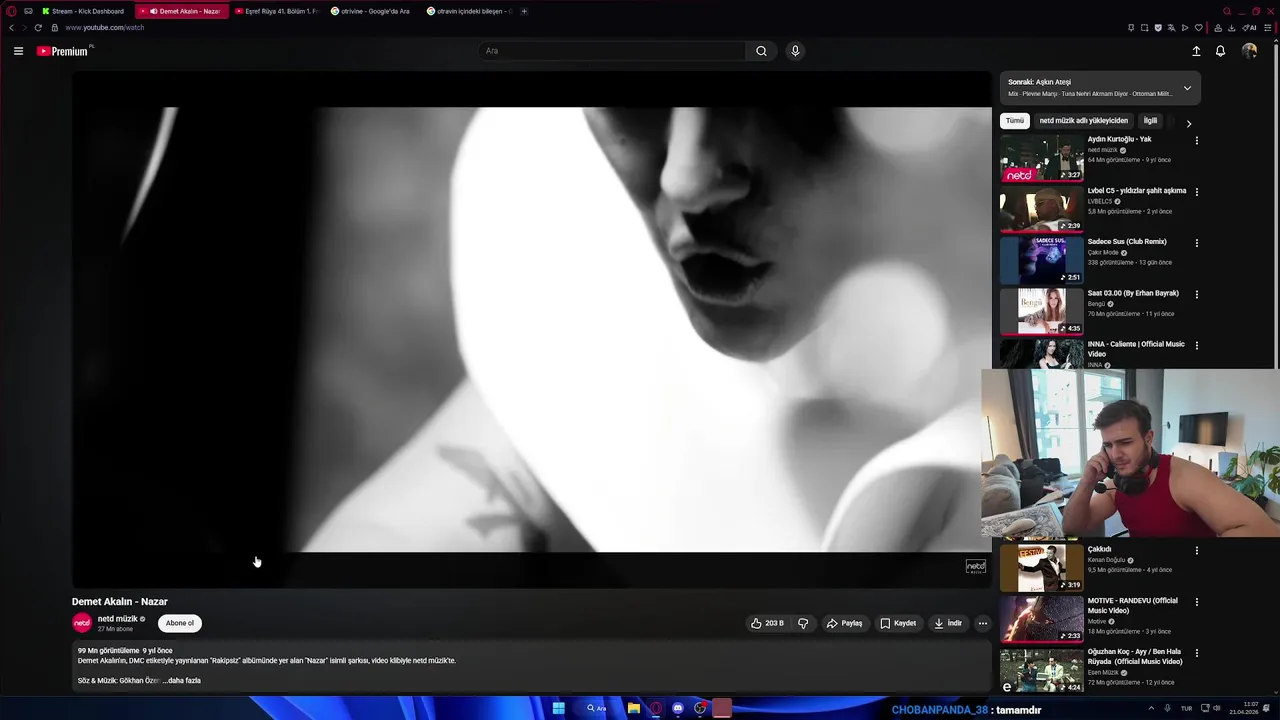Select netd müzik adlı yükleyiciden chip
The image size is (1280, 720).
coord(1083,120)
